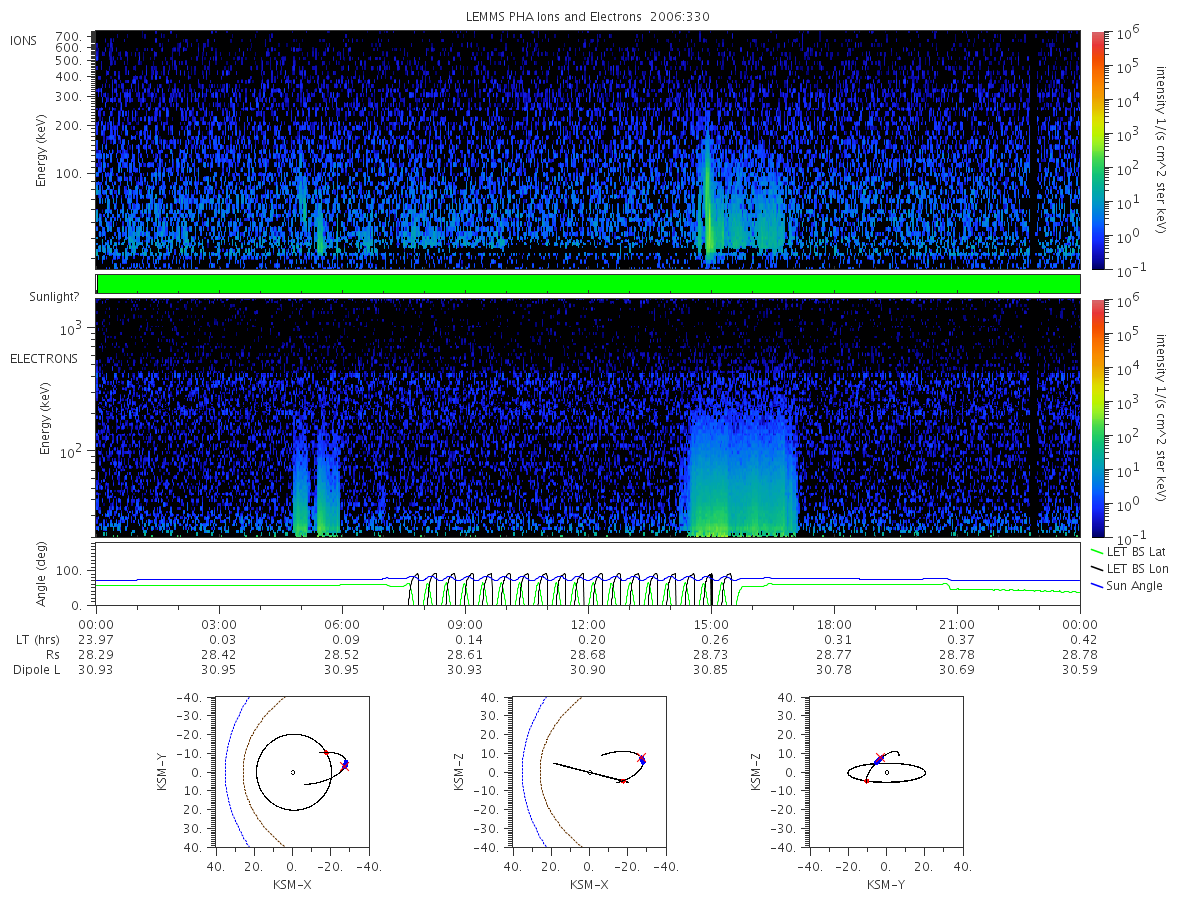
Task: Select the ions intensity colorbar
Action: coord(1097,150)
